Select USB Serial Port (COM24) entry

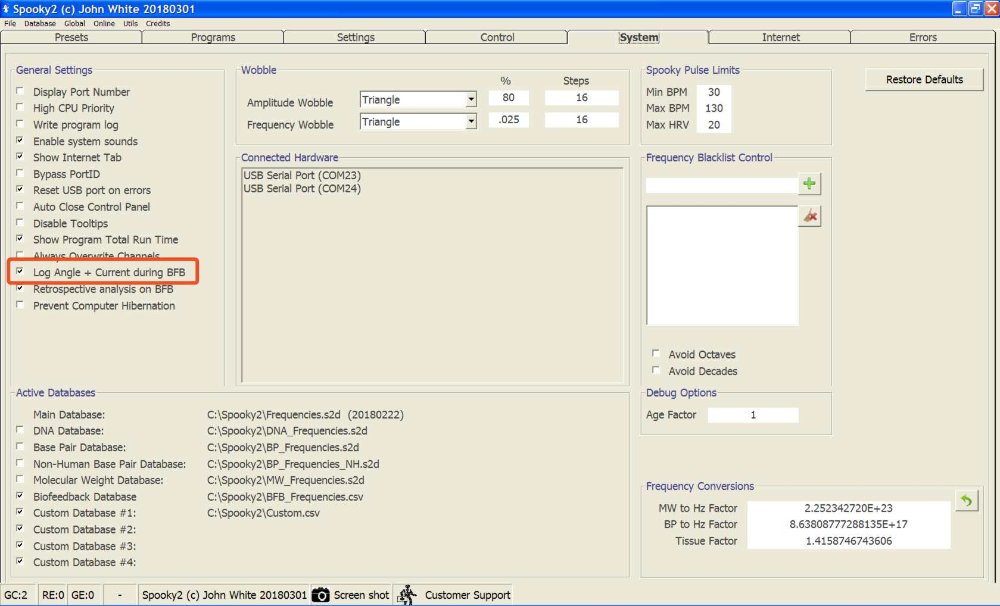click(x=302, y=189)
